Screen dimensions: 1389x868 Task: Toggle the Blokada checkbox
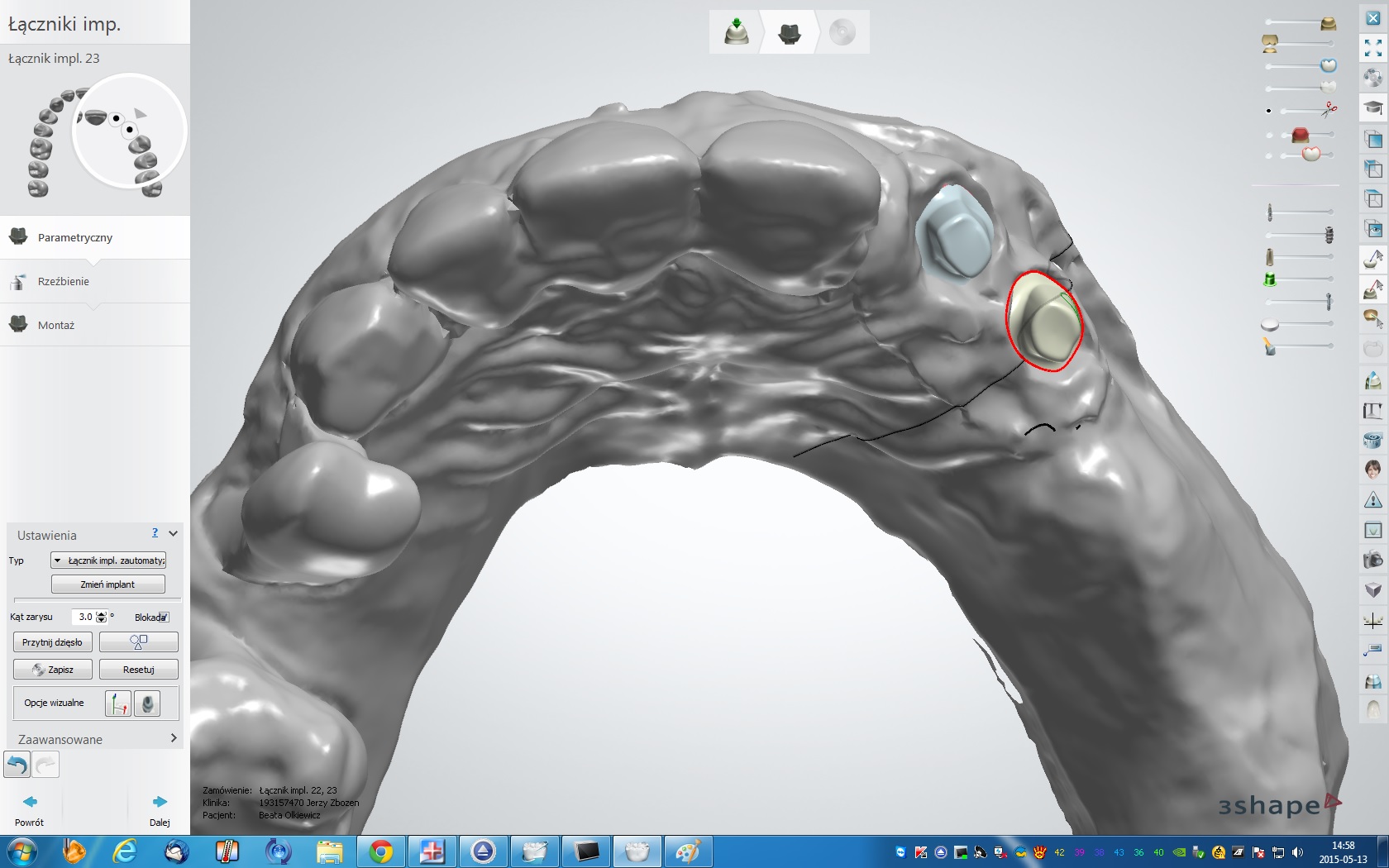[x=164, y=618]
